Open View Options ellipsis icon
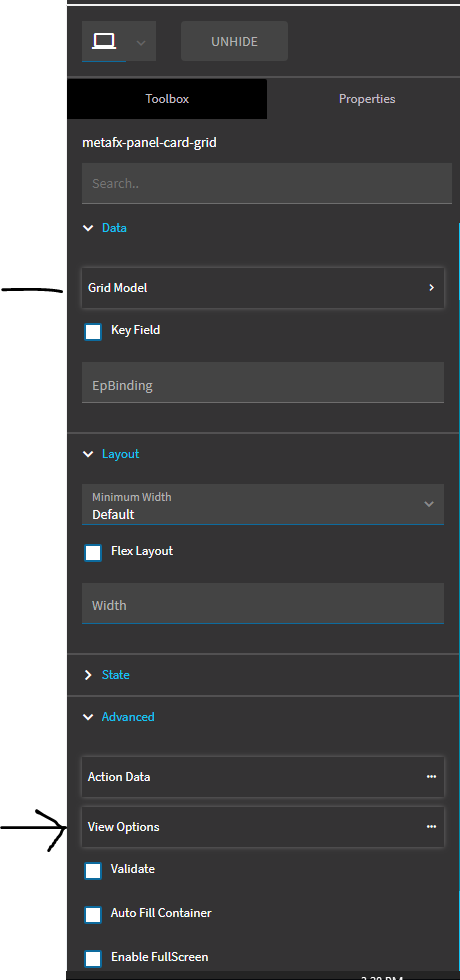Screen dimensions: 460x980 [x=431, y=826]
